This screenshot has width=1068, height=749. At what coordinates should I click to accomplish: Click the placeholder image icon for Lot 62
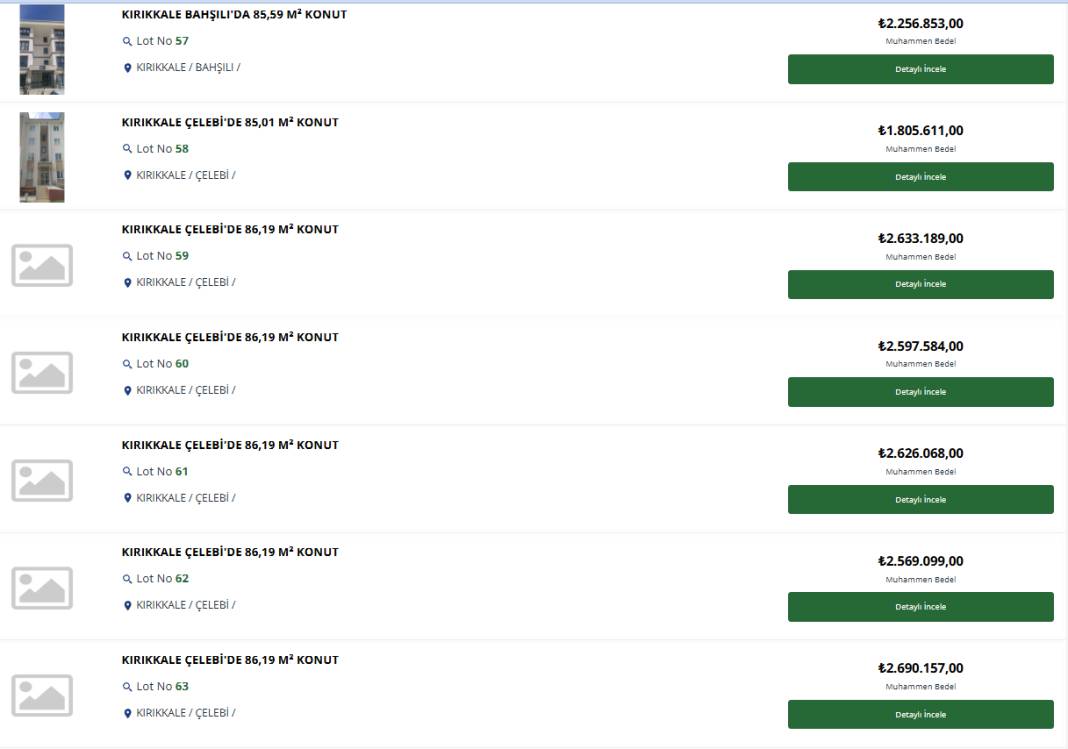tap(42, 588)
